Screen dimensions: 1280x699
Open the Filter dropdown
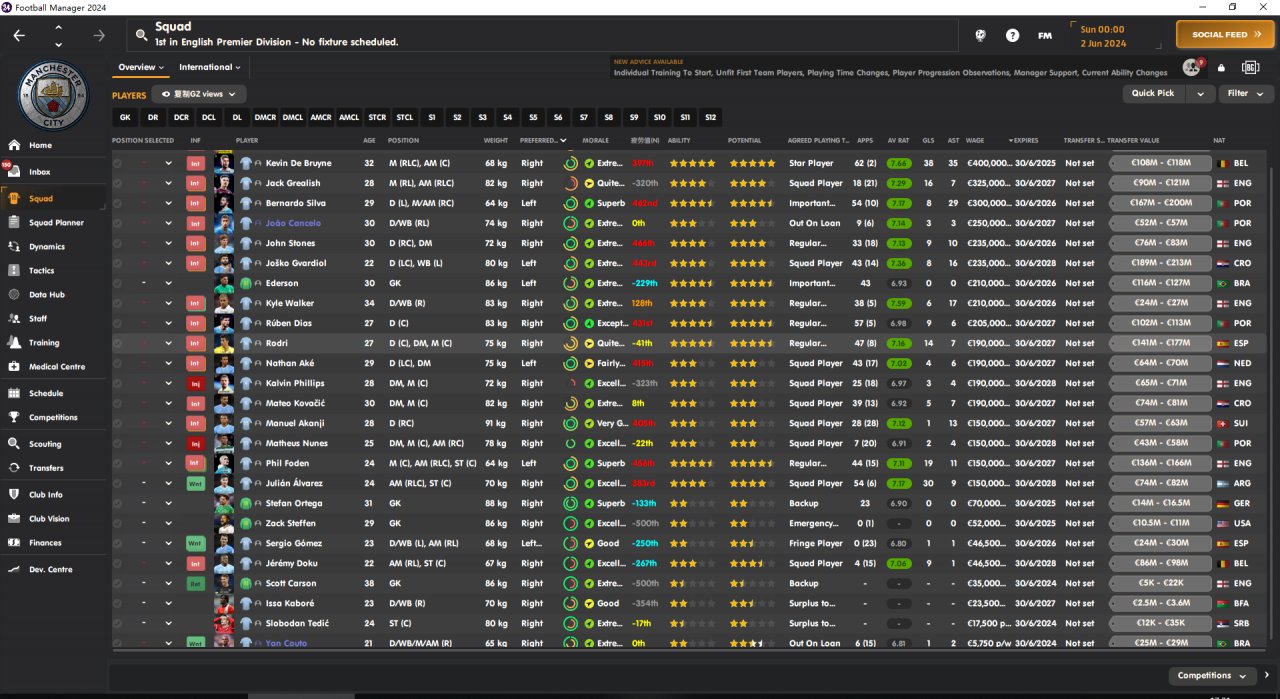pyautogui.click(x=1244, y=93)
